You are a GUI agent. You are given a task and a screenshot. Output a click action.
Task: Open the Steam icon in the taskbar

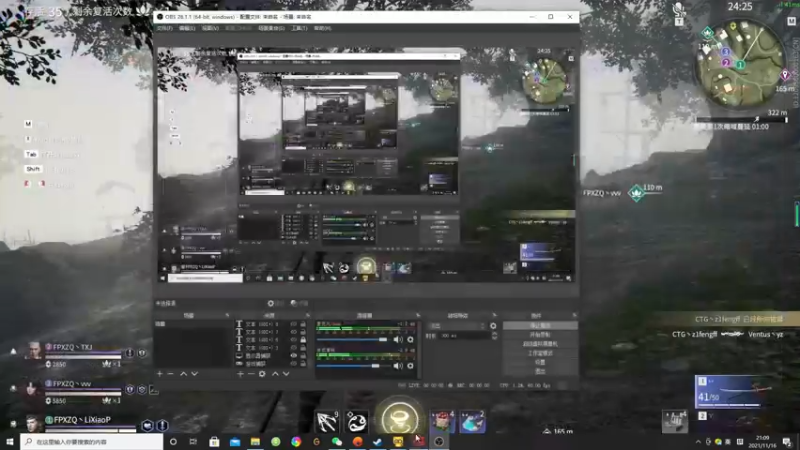tap(378, 442)
